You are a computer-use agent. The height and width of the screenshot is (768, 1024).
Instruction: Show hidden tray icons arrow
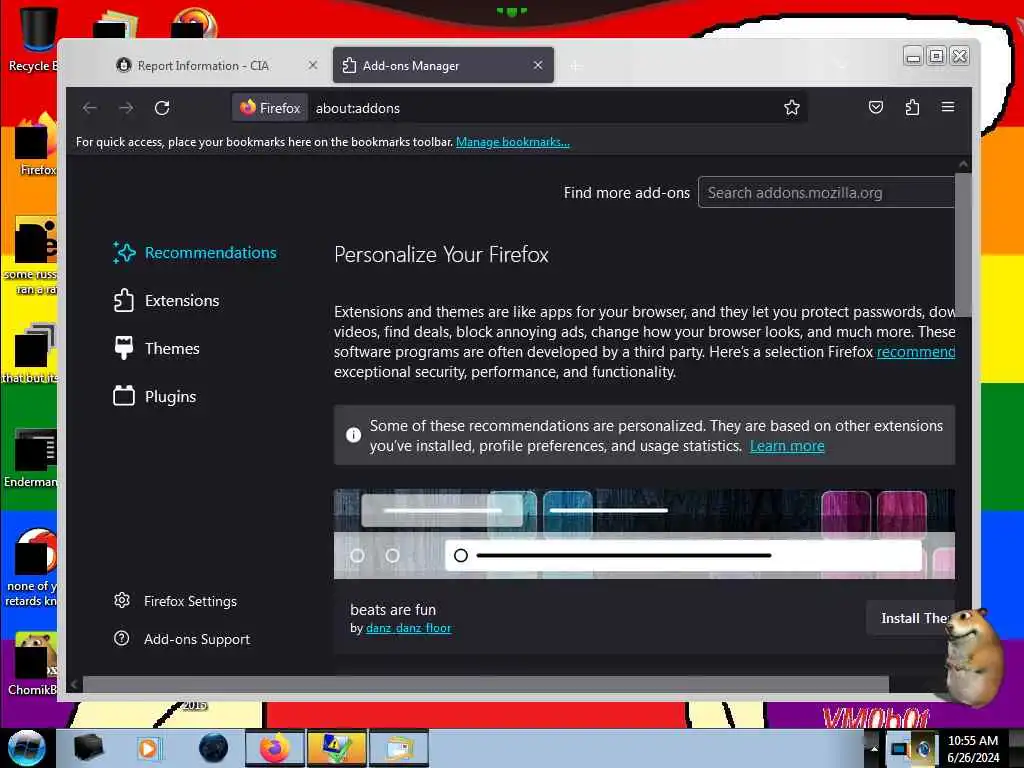(874, 748)
